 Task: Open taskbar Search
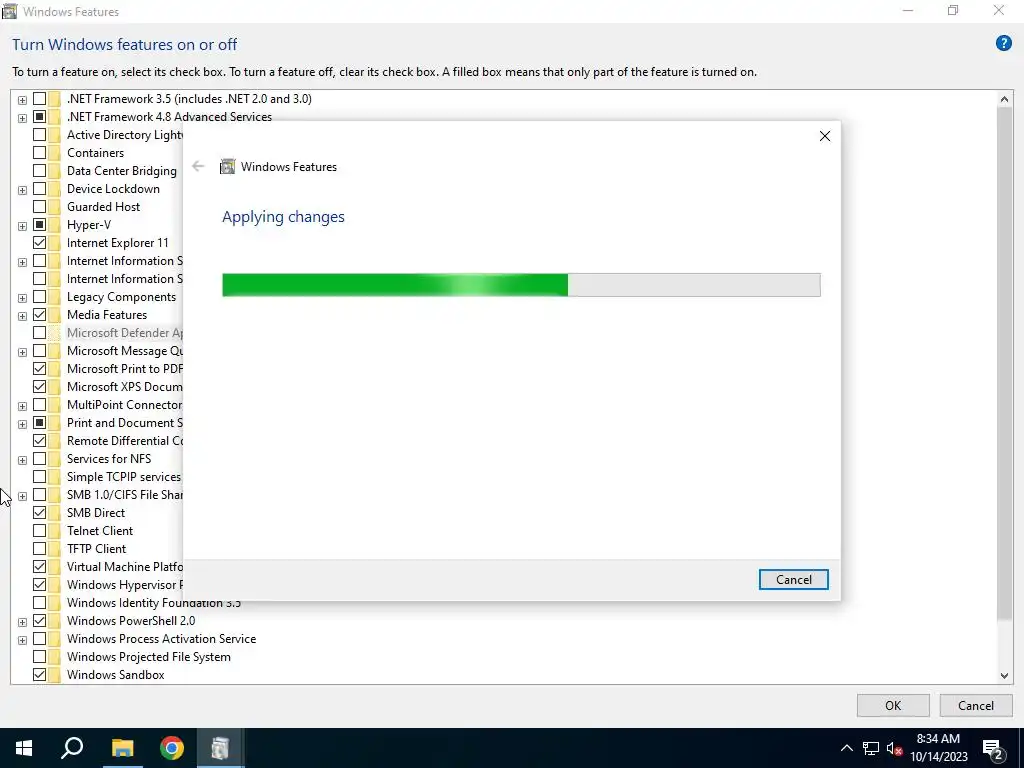coord(72,748)
